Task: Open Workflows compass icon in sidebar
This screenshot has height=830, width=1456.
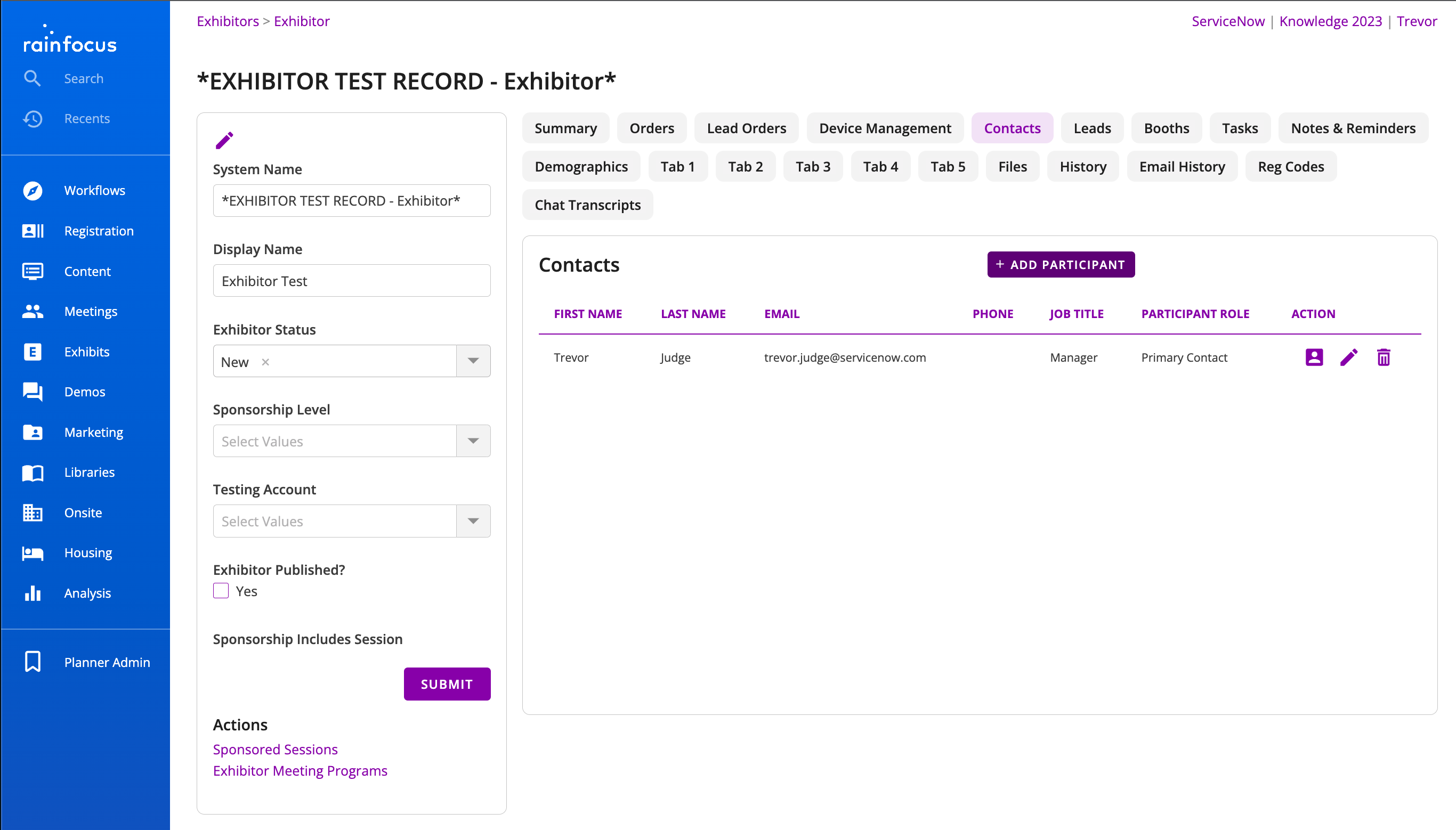Action: pyautogui.click(x=33, y=190)
